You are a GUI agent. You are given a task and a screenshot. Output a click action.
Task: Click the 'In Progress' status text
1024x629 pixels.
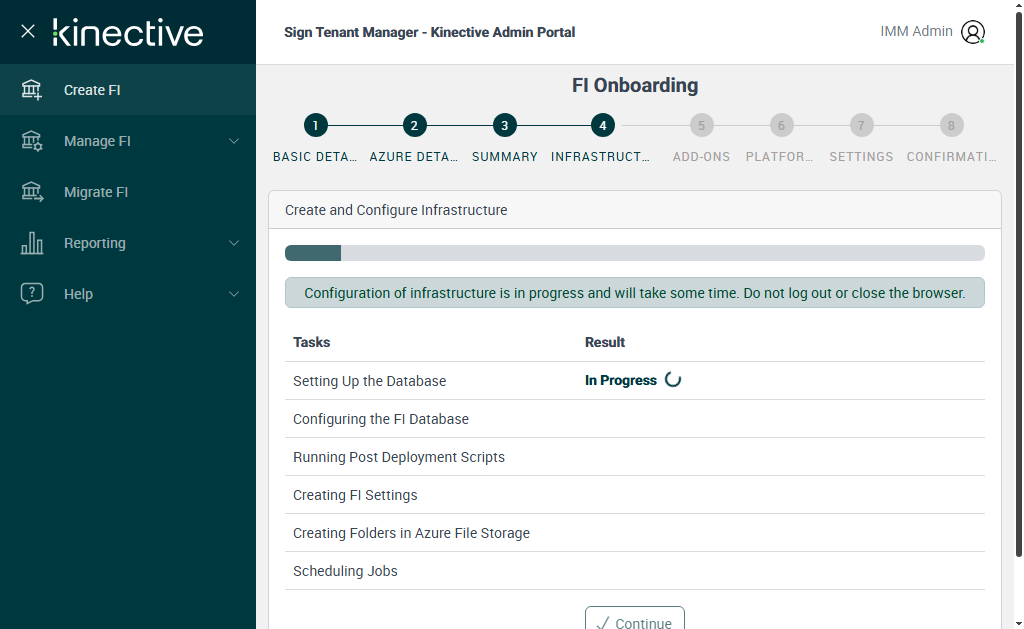point(620,380)
